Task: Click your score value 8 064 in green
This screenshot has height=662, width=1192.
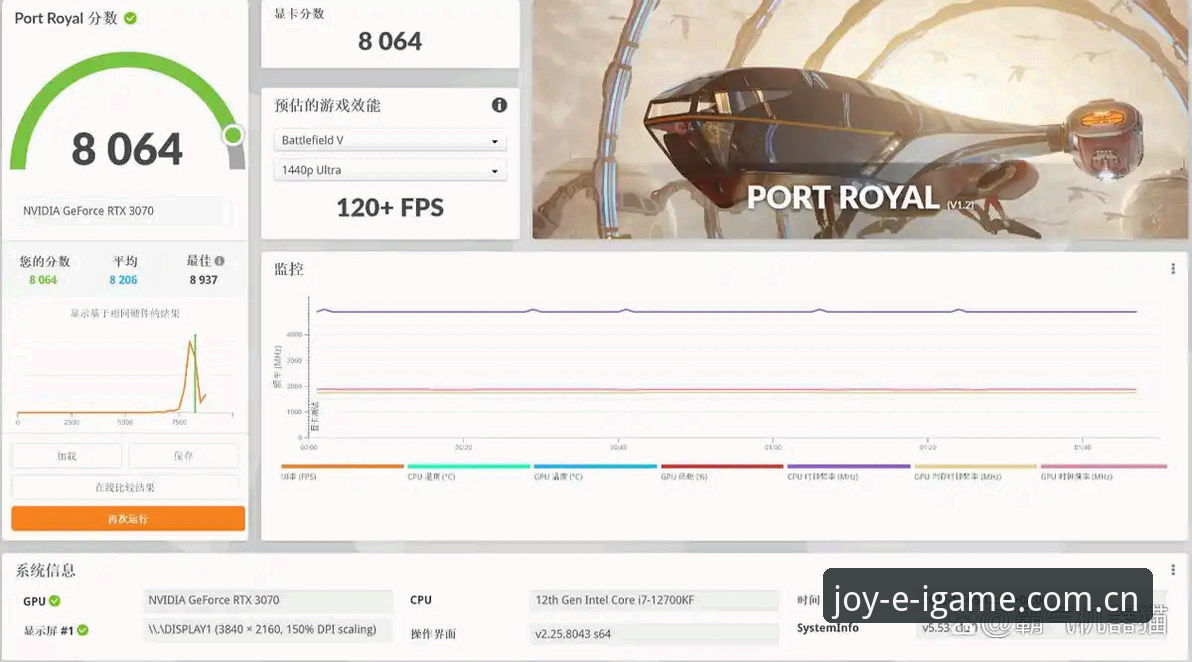Action: (x=43, y=280)
